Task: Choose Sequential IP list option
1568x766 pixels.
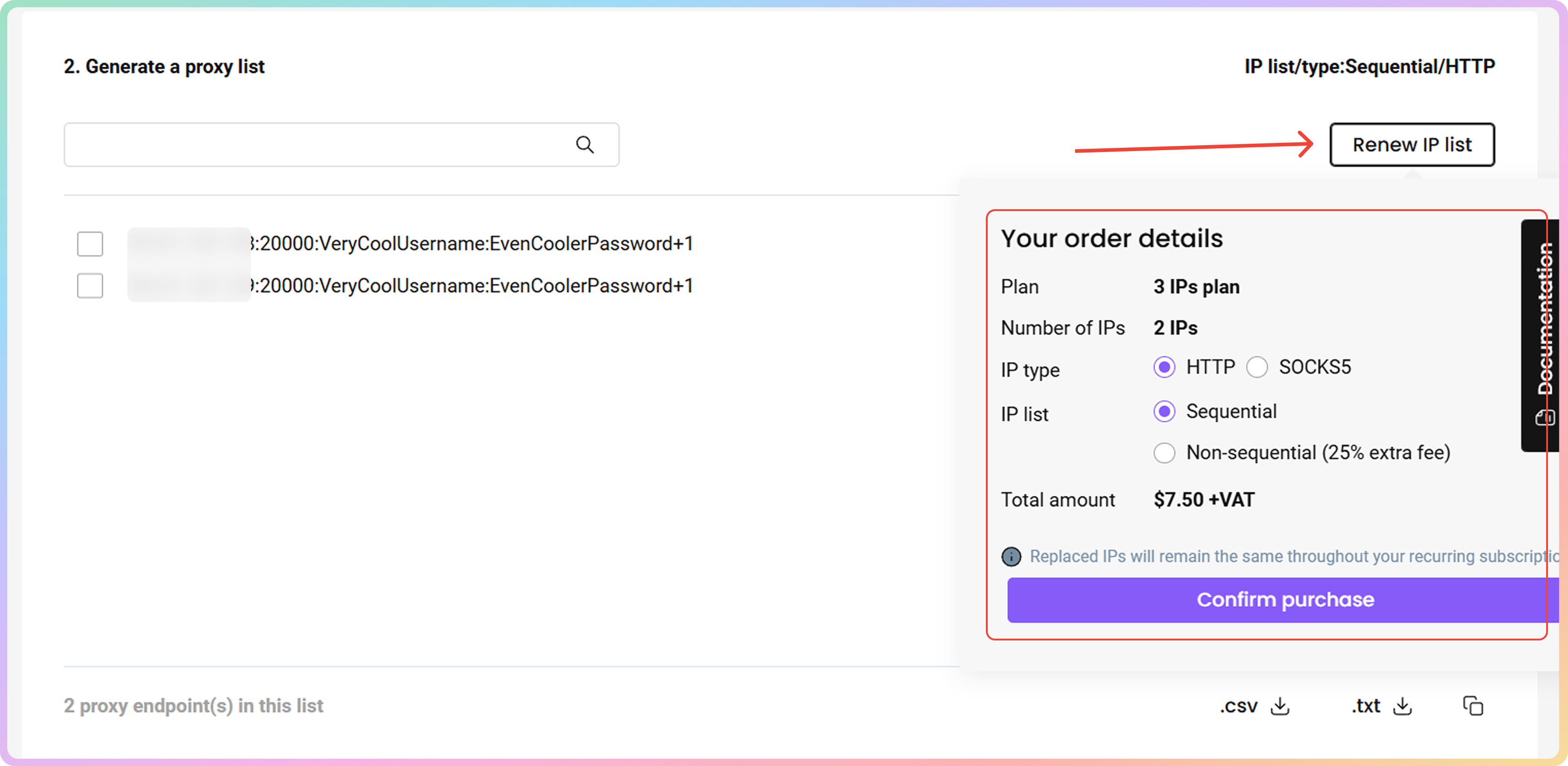Action: tap(1165, 412)
